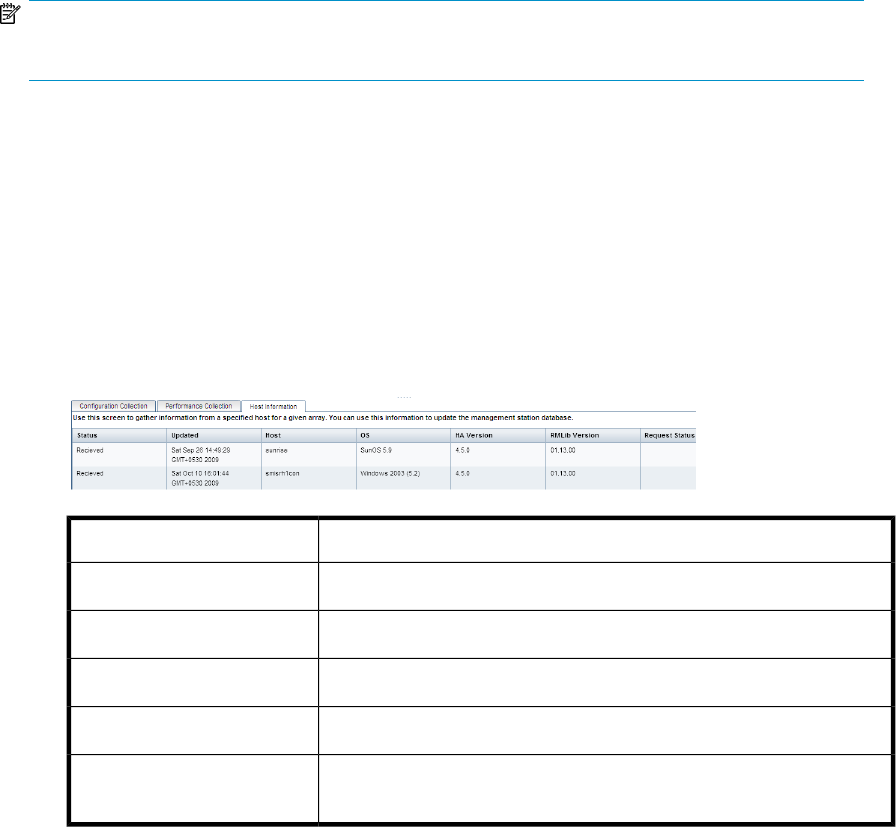
Task: Click the RA Version column header
Action: point(475,436)
